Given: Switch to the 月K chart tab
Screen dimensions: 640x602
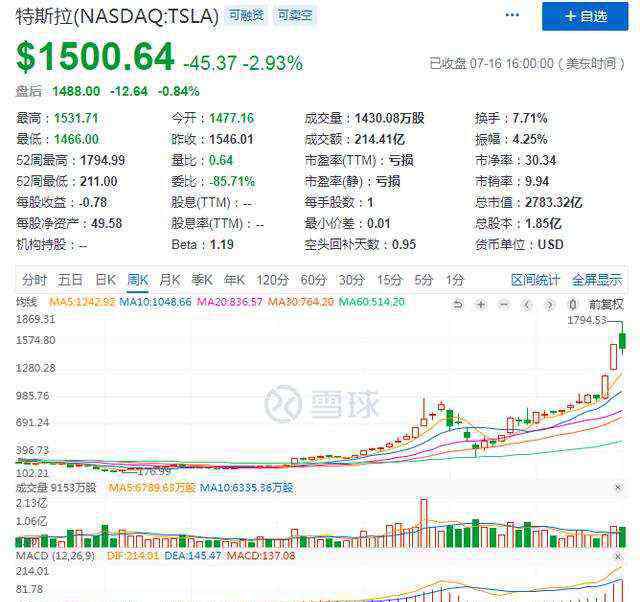Looking at the screenshot, I should click(169, 280).
